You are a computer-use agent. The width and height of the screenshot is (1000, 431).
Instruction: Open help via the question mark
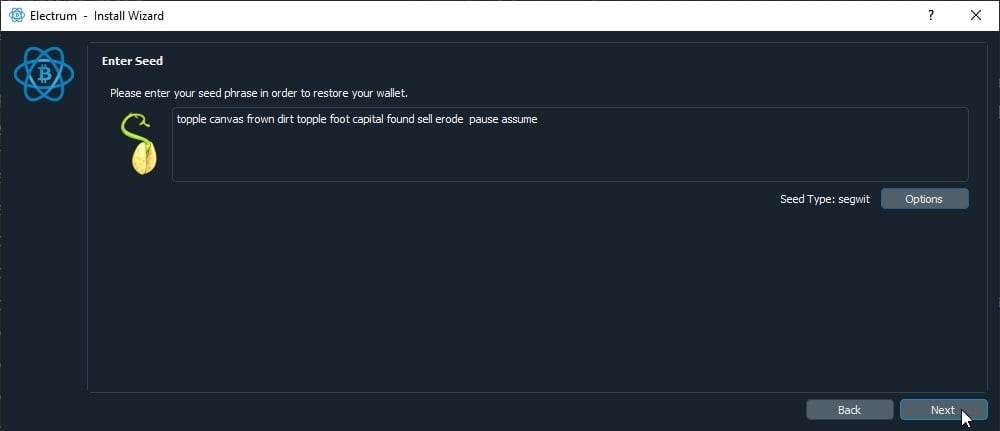pyautogui.click(x=930, y=15)
